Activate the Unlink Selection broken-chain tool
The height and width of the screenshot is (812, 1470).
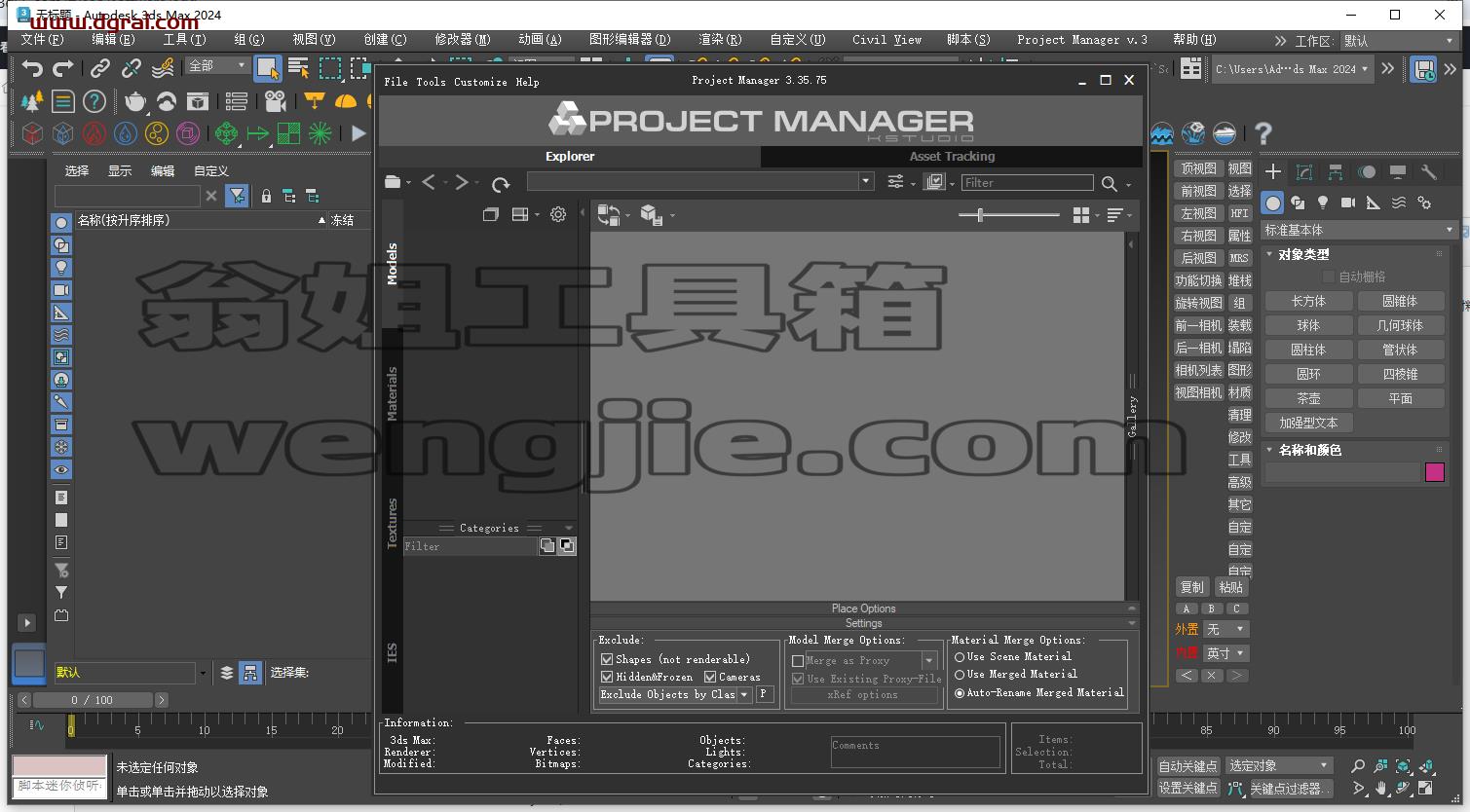coord(132,68)
